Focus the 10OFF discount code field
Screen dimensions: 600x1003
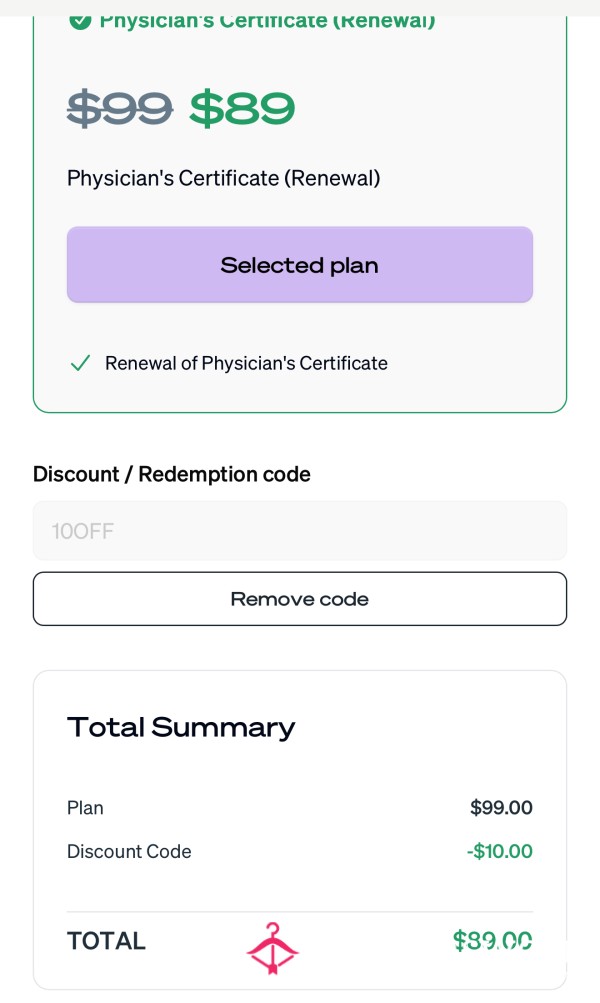click(x=299, y=531)
